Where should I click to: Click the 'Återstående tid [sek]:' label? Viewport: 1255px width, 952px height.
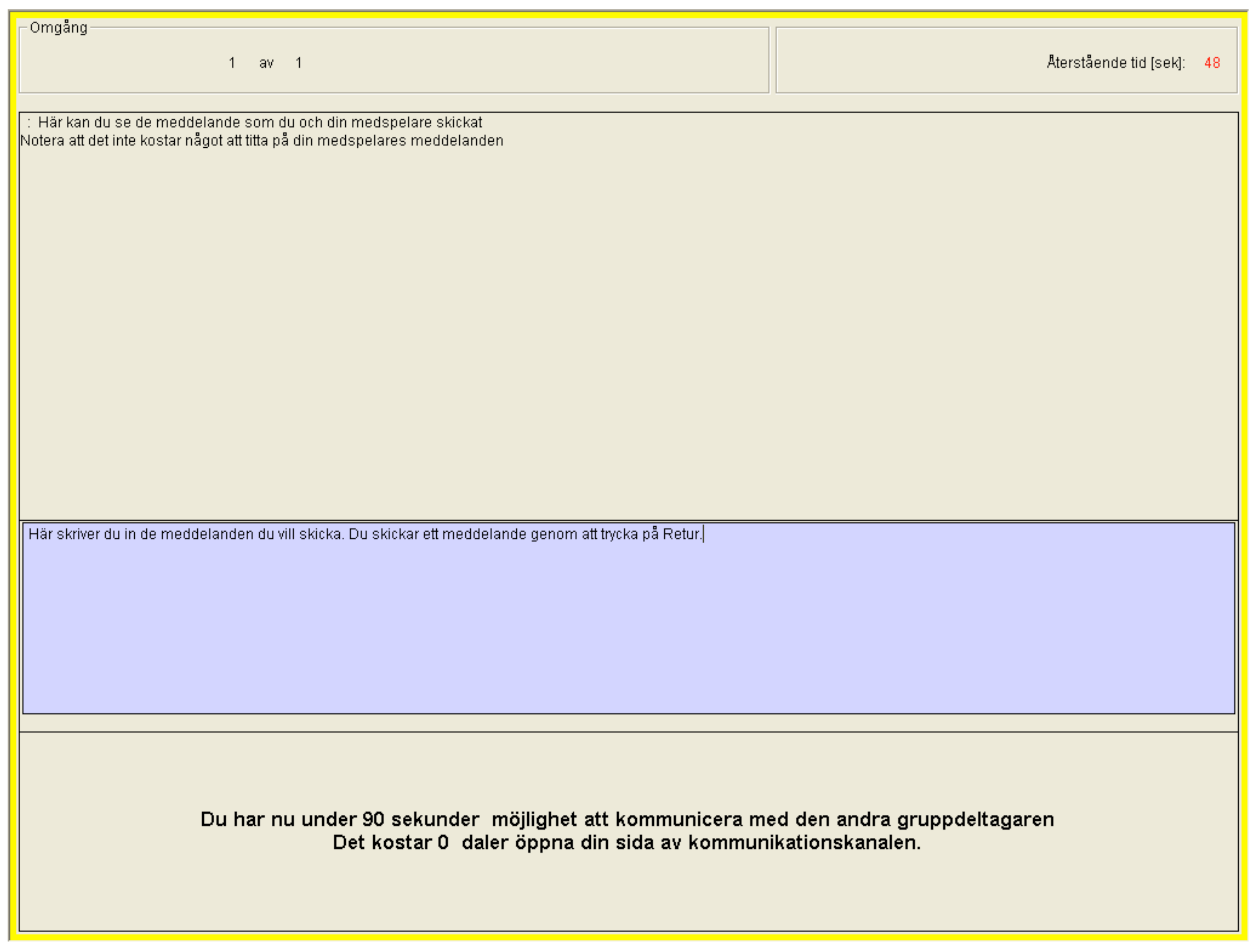(x=1116, y=63)
